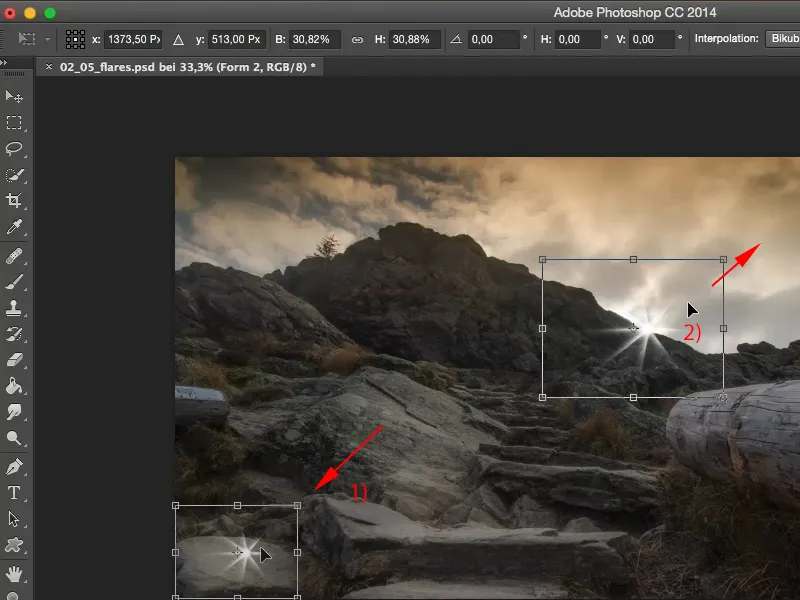Select the Lasso tool
Screen dimensions: 800x600
(14, 148)
